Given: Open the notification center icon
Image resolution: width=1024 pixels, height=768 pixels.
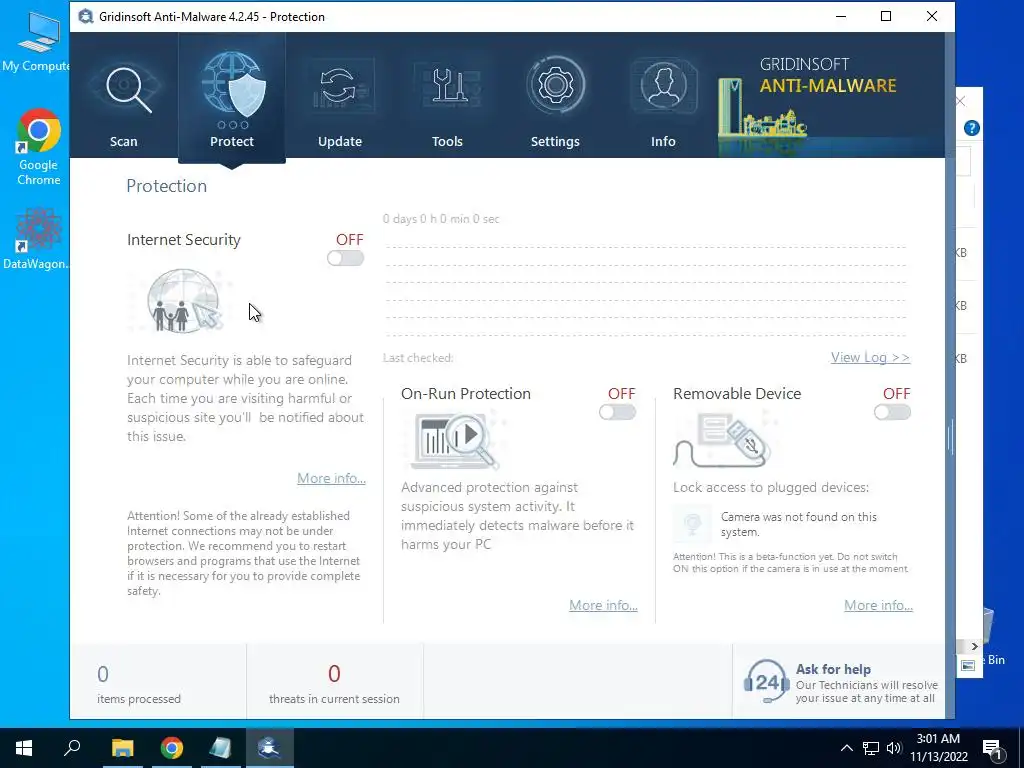Looking at the screenshot, I should [x=992, y=748].
